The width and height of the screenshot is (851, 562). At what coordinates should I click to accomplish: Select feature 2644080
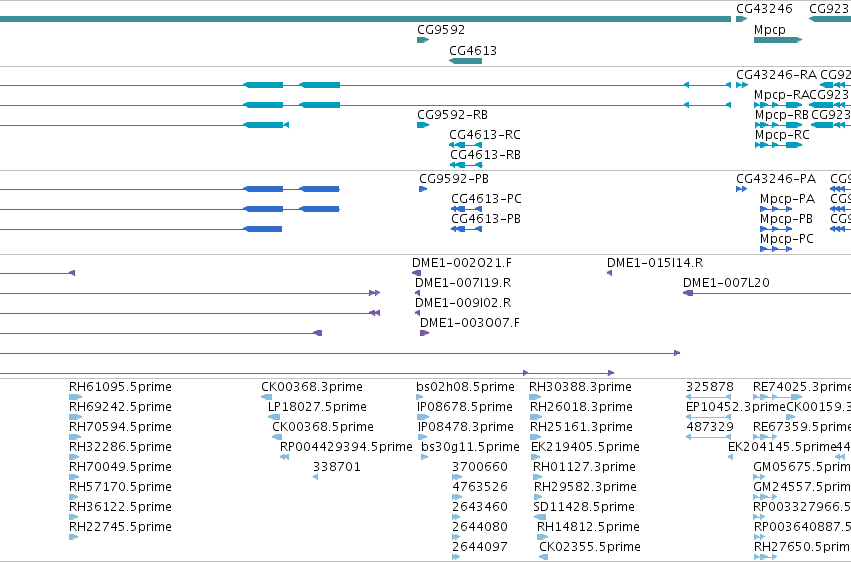[480, 527]
